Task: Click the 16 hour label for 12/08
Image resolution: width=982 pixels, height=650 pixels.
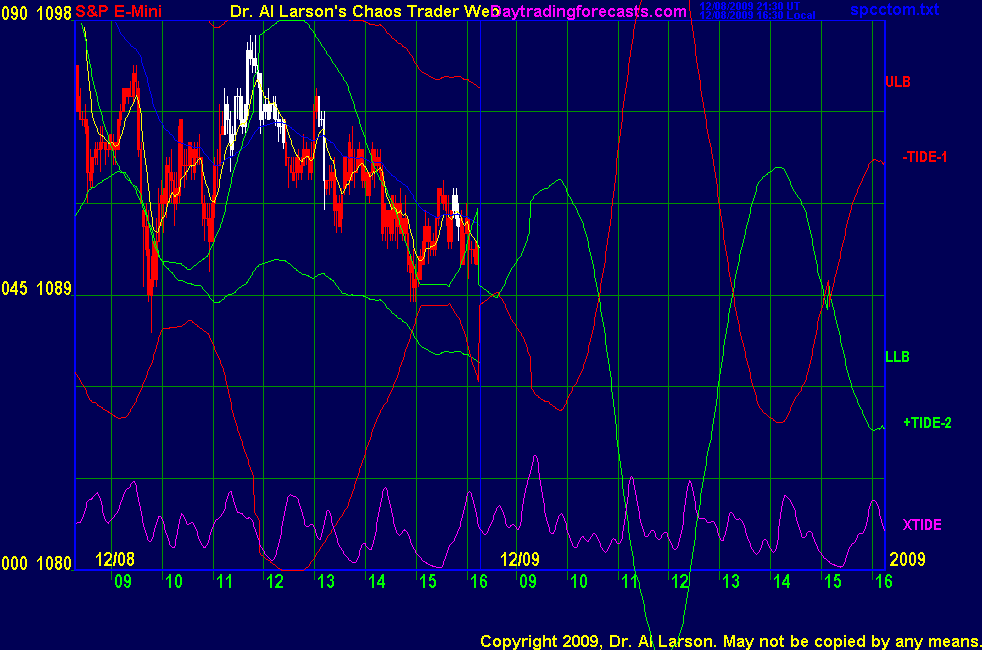Action: coord(478,582)
